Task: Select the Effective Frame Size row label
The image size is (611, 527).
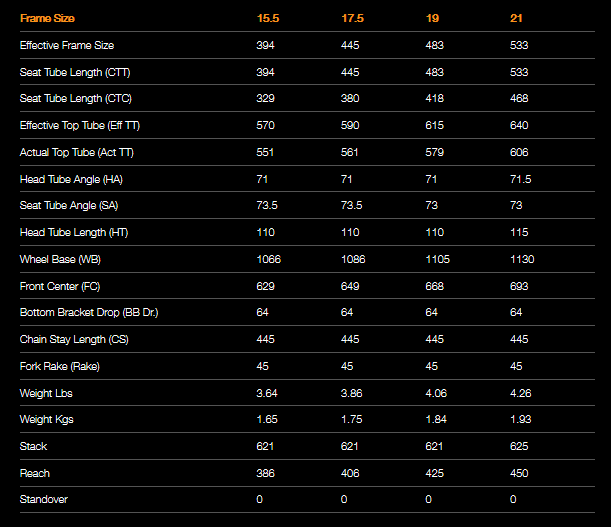Action: click(66, 45)
